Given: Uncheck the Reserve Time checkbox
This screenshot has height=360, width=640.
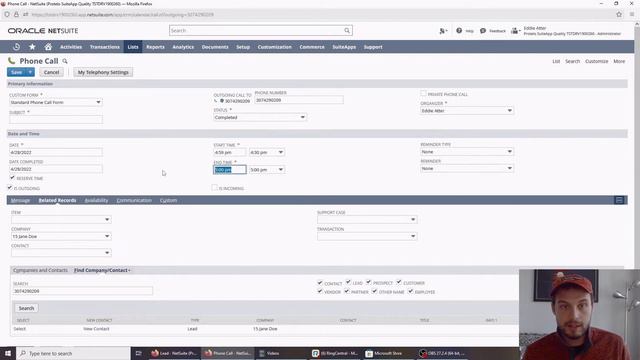Looking at the screenshot, I should (12, 178).
